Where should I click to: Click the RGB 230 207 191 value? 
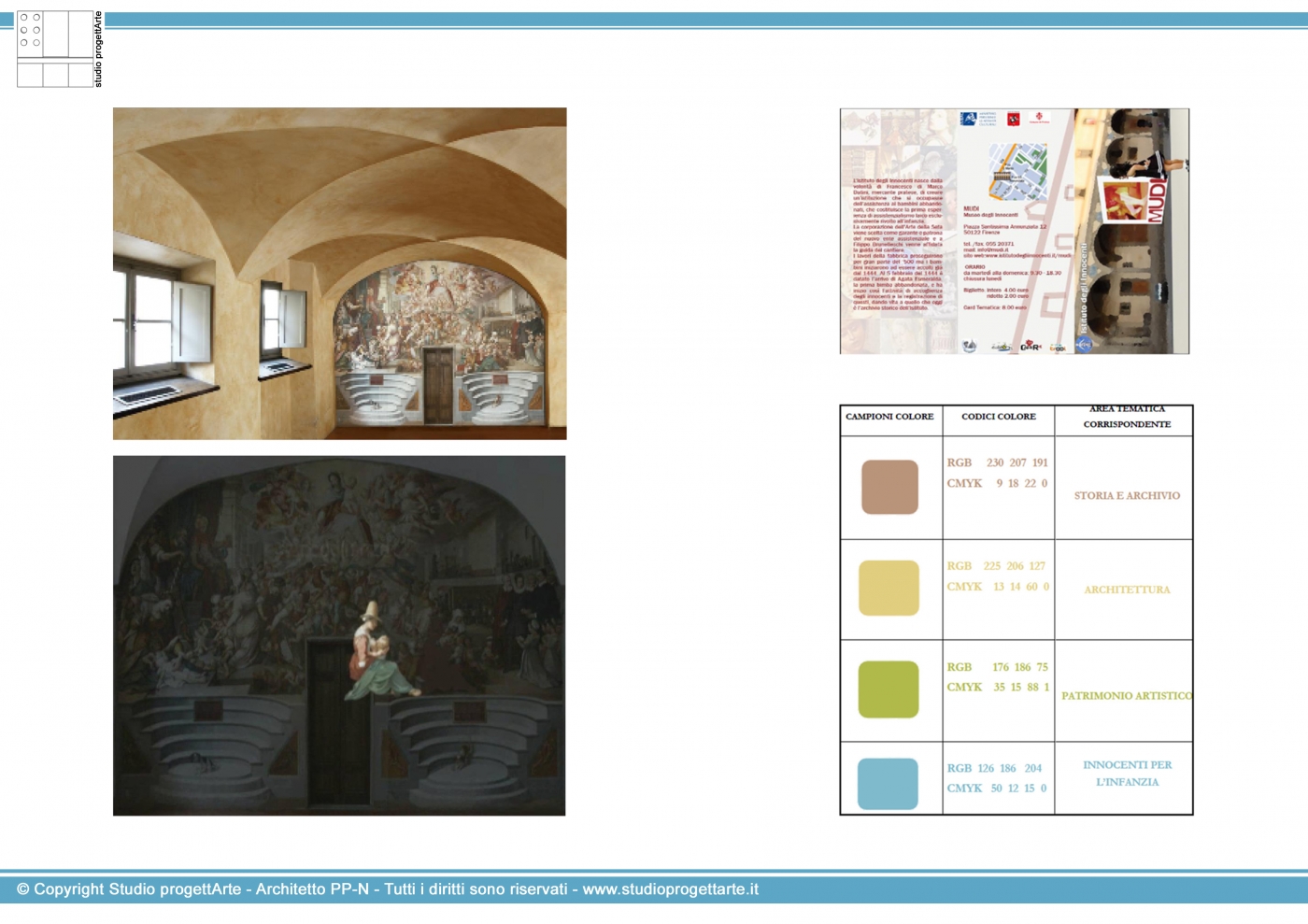(997, 462)
